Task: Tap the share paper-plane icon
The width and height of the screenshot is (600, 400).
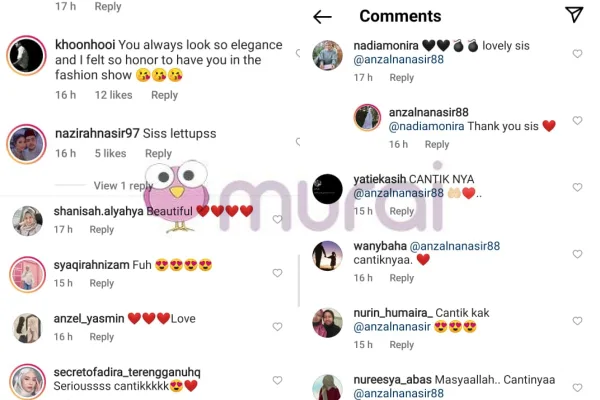Action: (x=574, y=15)
